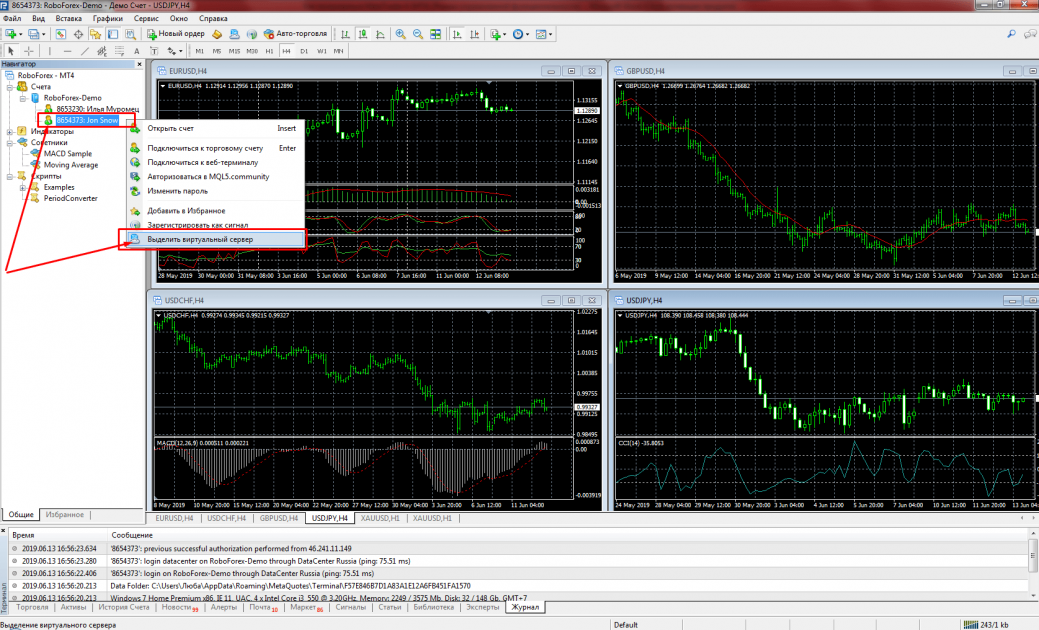The image size is (1039, 630).
Task: Switch chart timeframe to D1
Action: 304,50
